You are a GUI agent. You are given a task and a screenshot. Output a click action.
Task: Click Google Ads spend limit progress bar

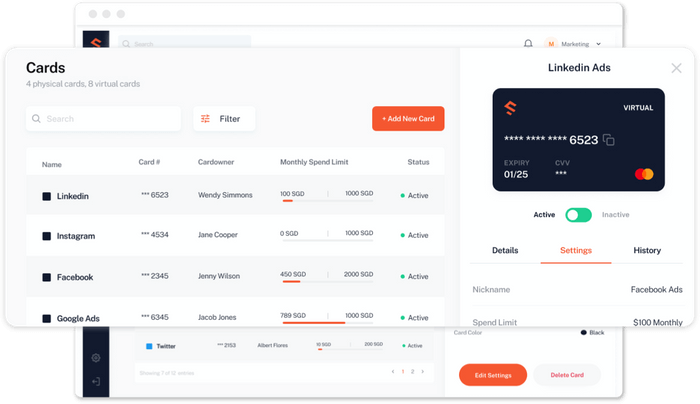pyautogui.click(x=328, y=323)
